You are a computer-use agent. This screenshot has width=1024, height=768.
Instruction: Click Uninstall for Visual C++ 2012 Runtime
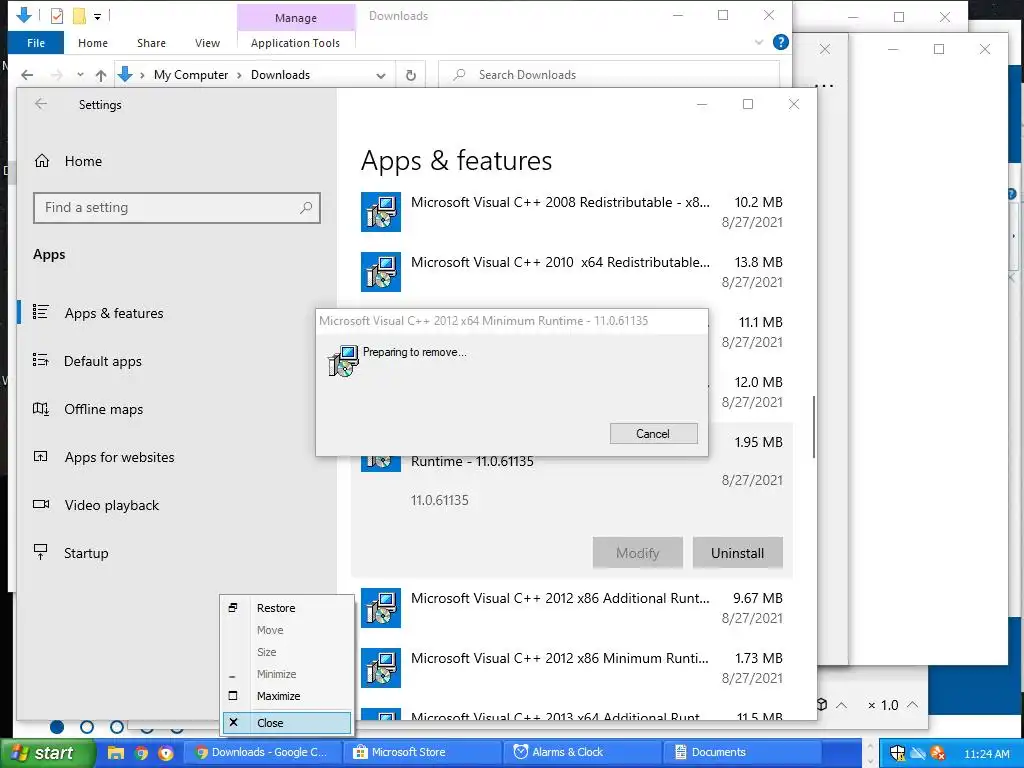point(737,553)
